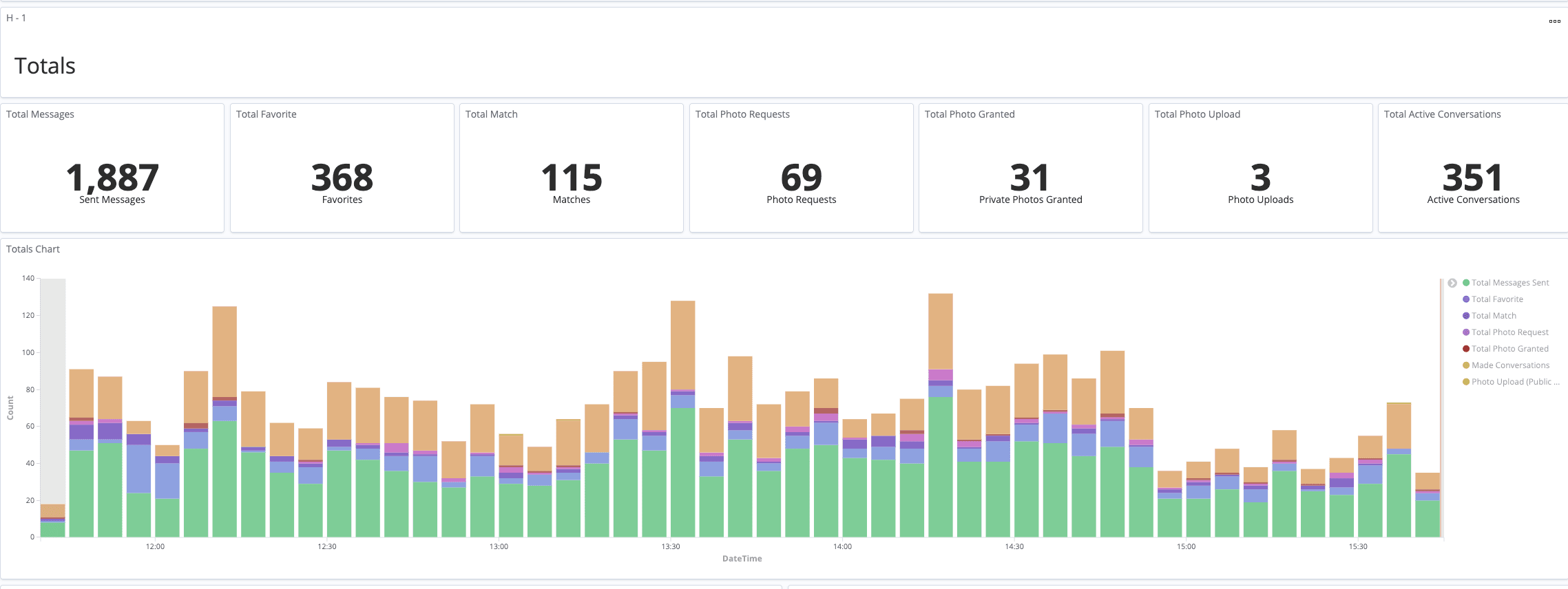
Task: Click the Totals Chart panel title
Action: pos(33,249)
